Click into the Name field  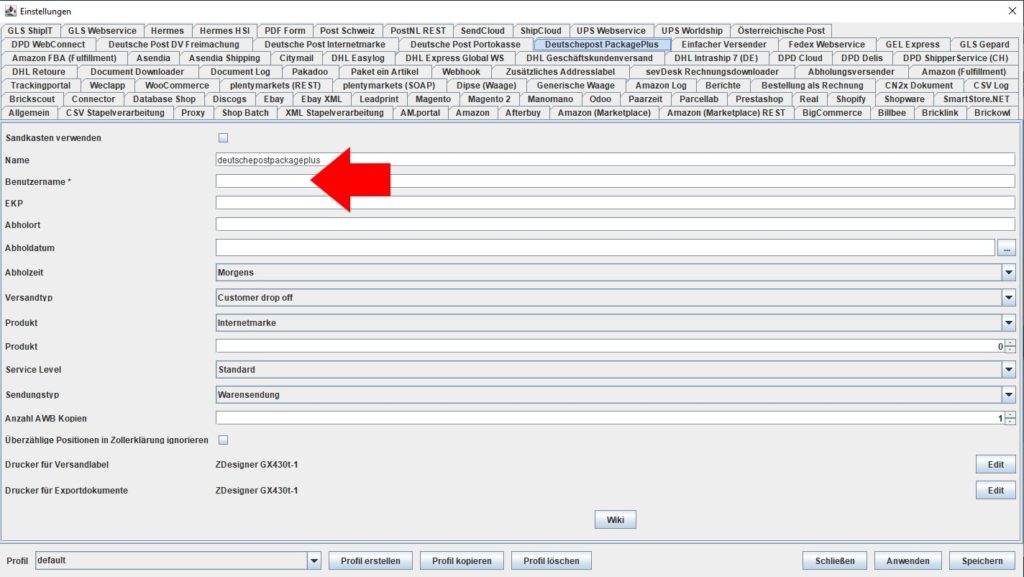pyautogui.click(x=615, y=160)
